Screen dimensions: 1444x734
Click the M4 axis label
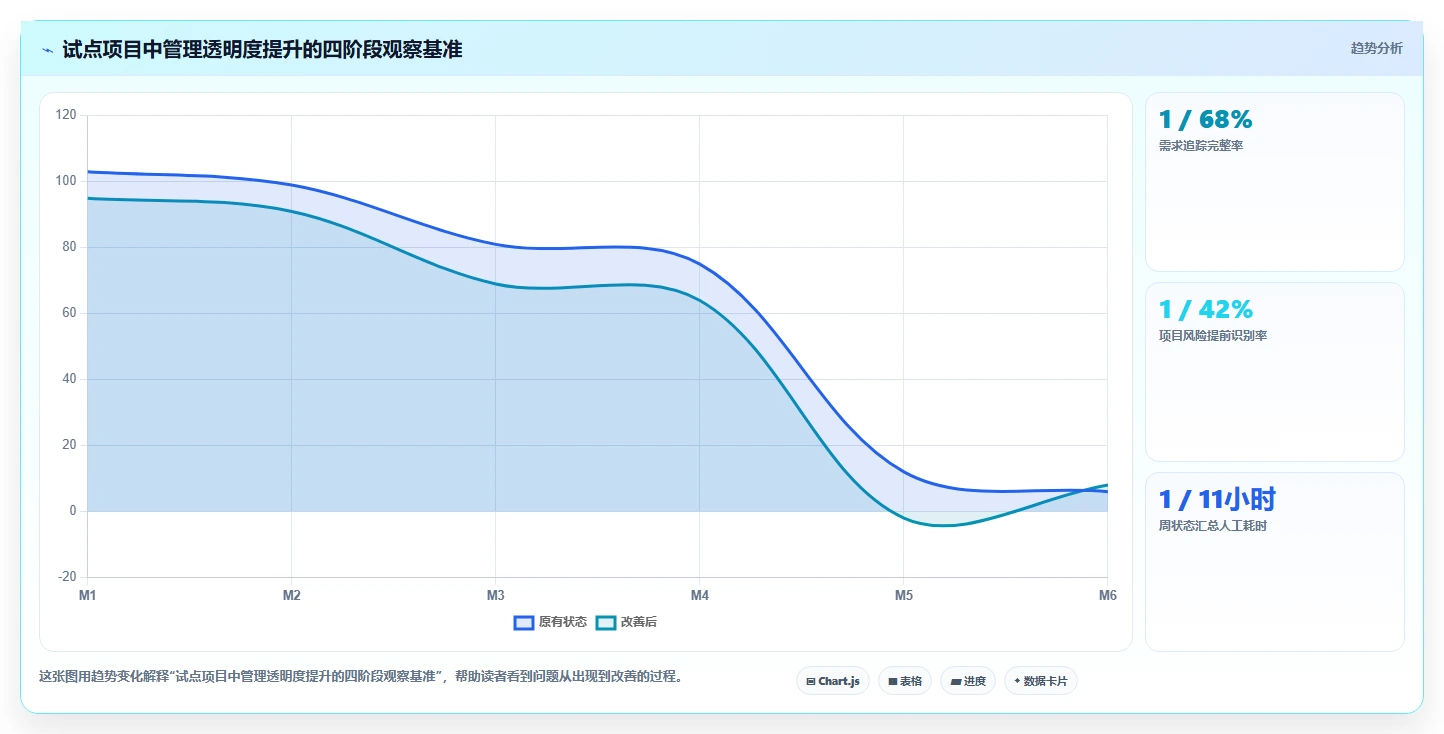click(x=700, y=596)
